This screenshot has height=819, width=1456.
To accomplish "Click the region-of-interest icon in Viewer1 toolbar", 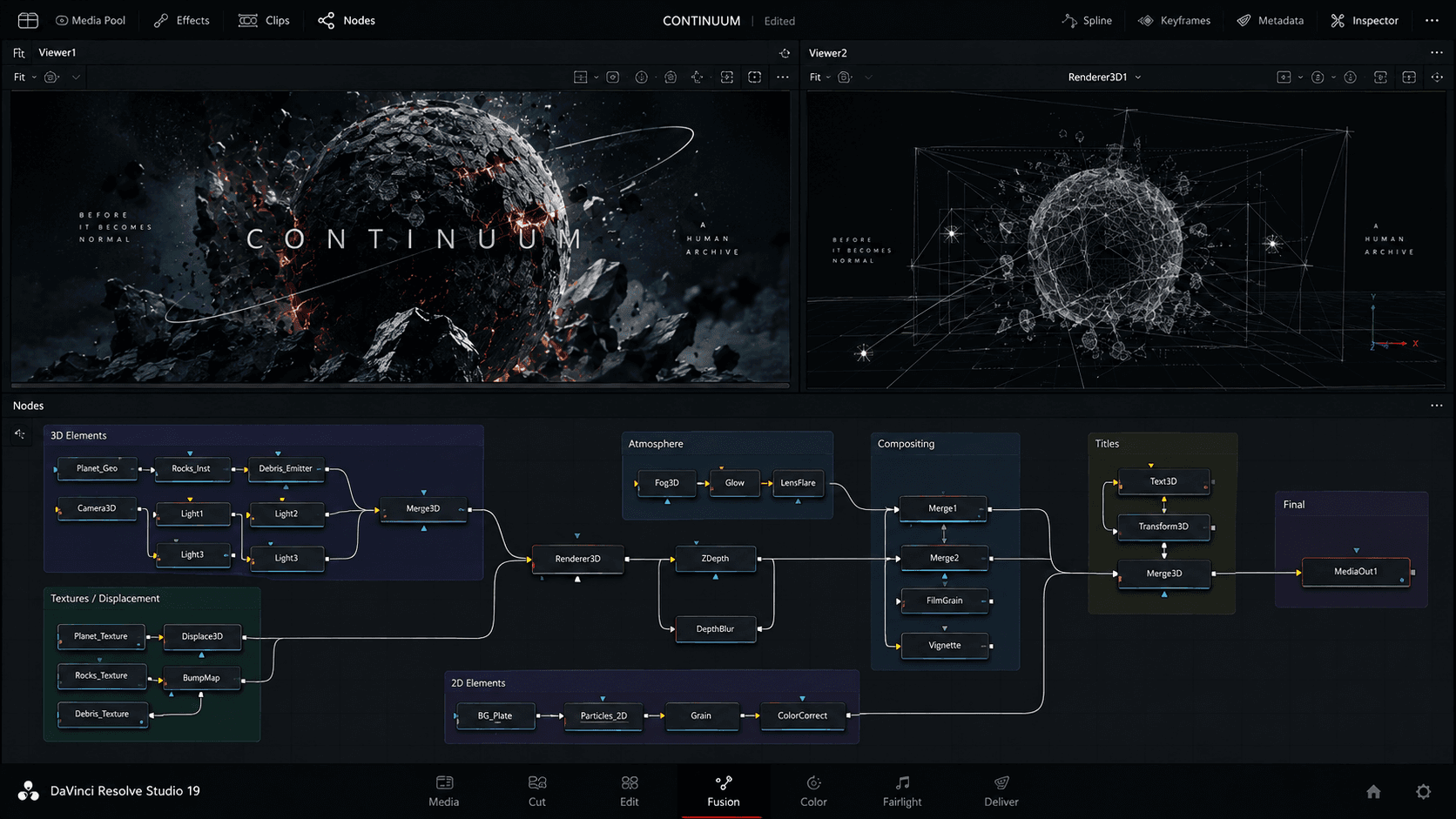I will 727,77.
